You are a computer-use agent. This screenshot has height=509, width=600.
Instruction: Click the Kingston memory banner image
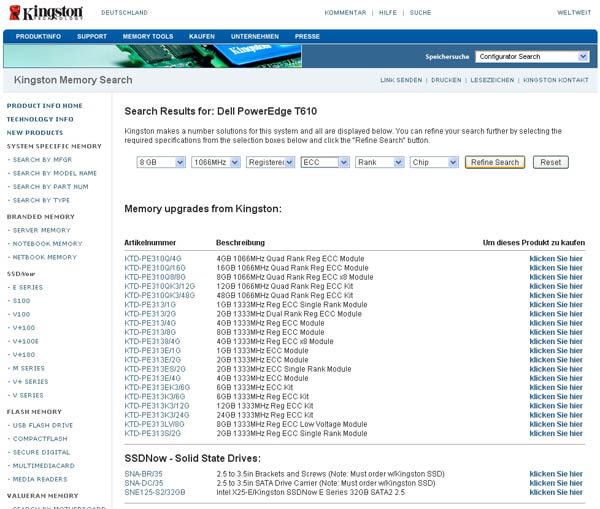153,56
